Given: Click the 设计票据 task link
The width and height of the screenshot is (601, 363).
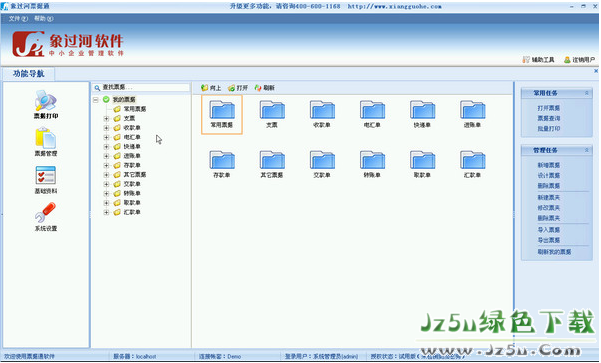Looking at the screenshot, I should pos(548,176).
